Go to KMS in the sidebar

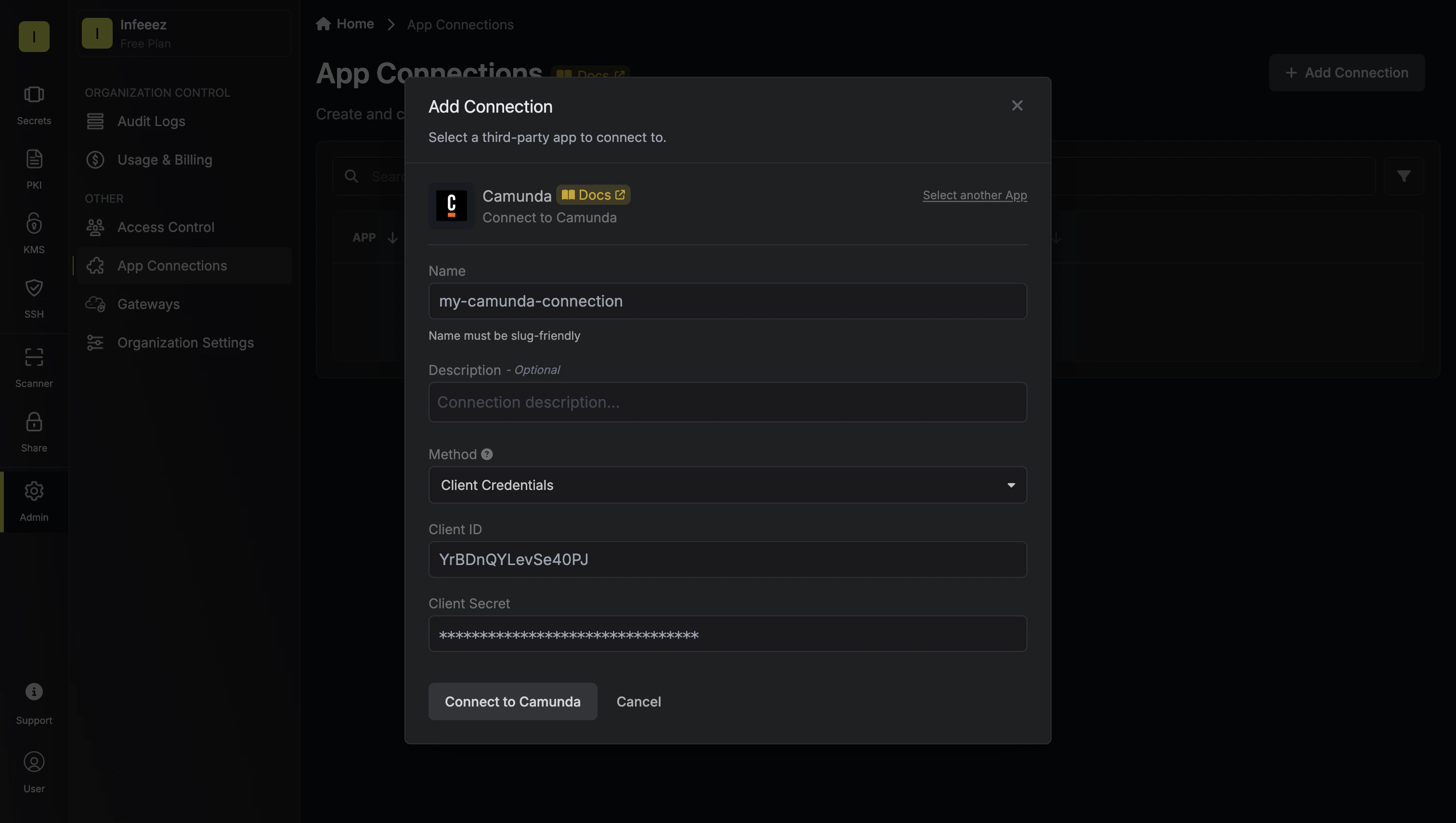pyautogui.click(x=34, y=234)
